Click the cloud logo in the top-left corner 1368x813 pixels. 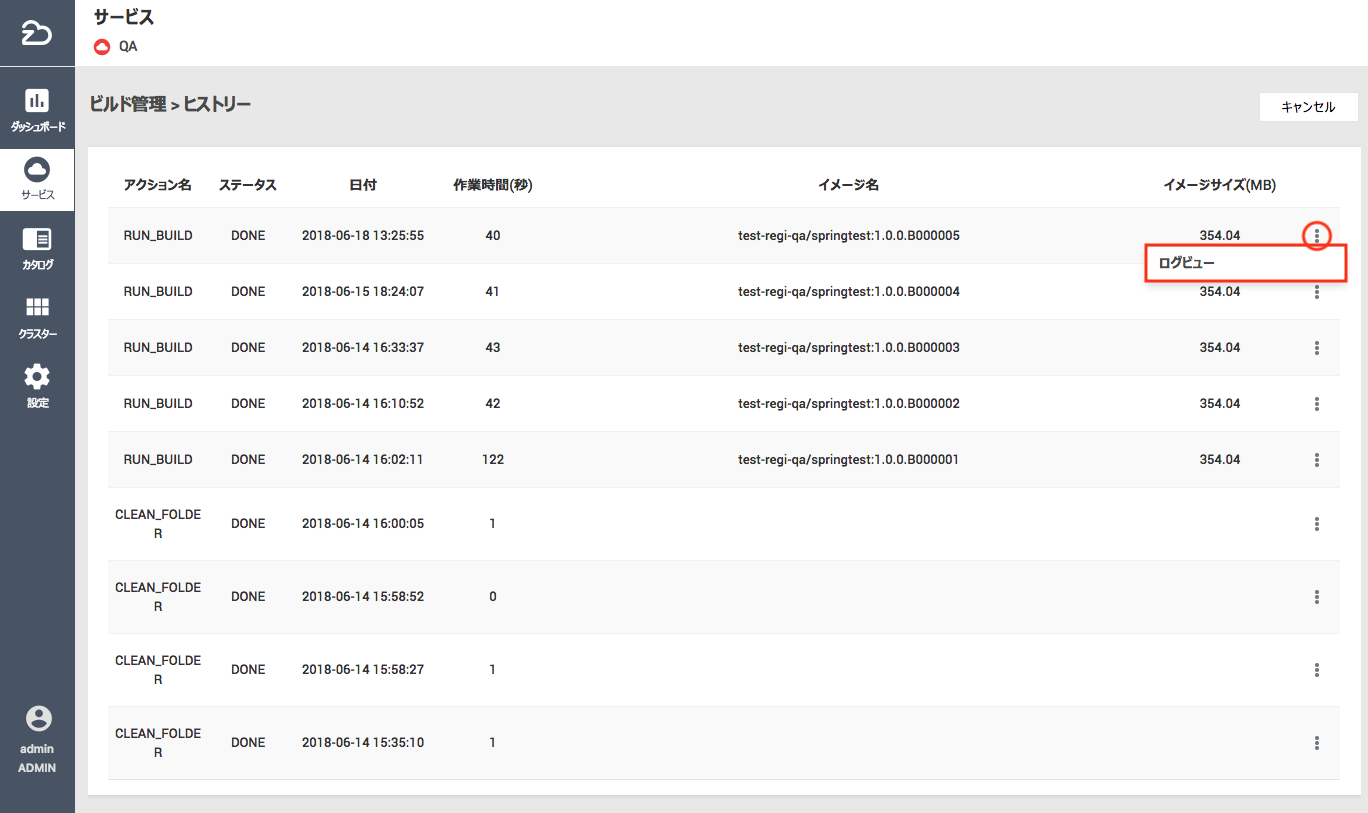coord(37,34)
